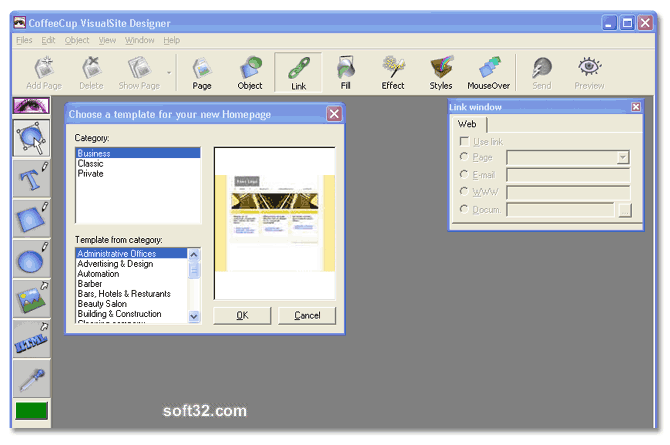Confirm template with OK button
Image resolution: width=670 pixels, height=445 pixels.
click(x=242, y=315)
